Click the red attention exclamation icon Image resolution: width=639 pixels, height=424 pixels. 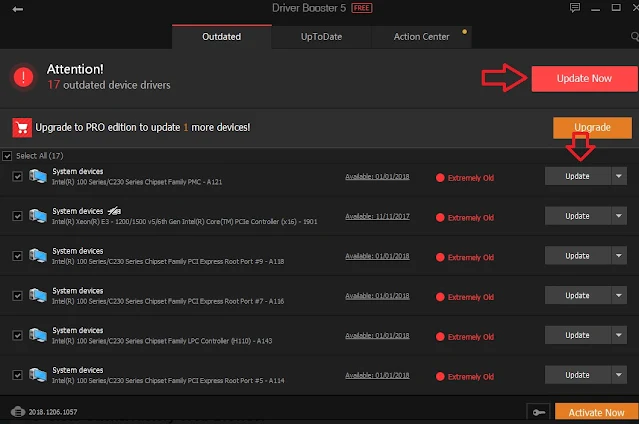click(23, 77)
